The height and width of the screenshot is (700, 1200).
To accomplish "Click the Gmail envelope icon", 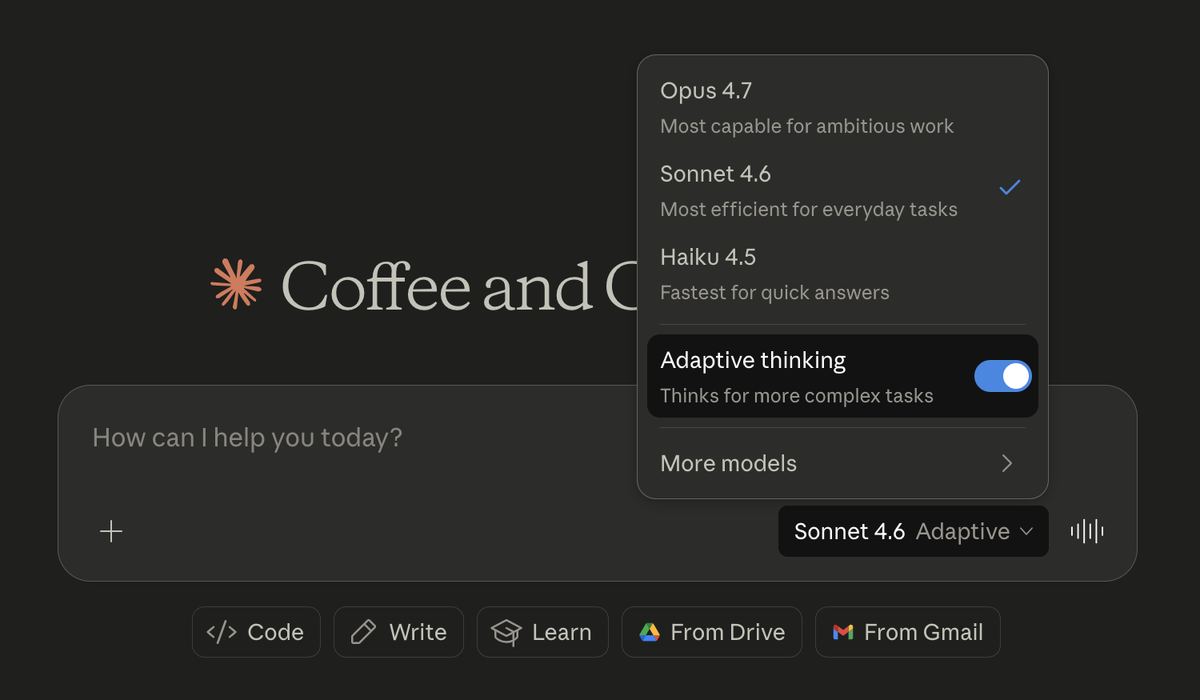I will (843, 632).
